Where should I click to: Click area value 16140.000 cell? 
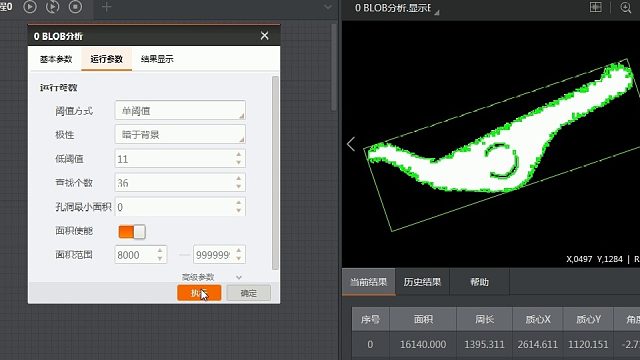point(423,344)
